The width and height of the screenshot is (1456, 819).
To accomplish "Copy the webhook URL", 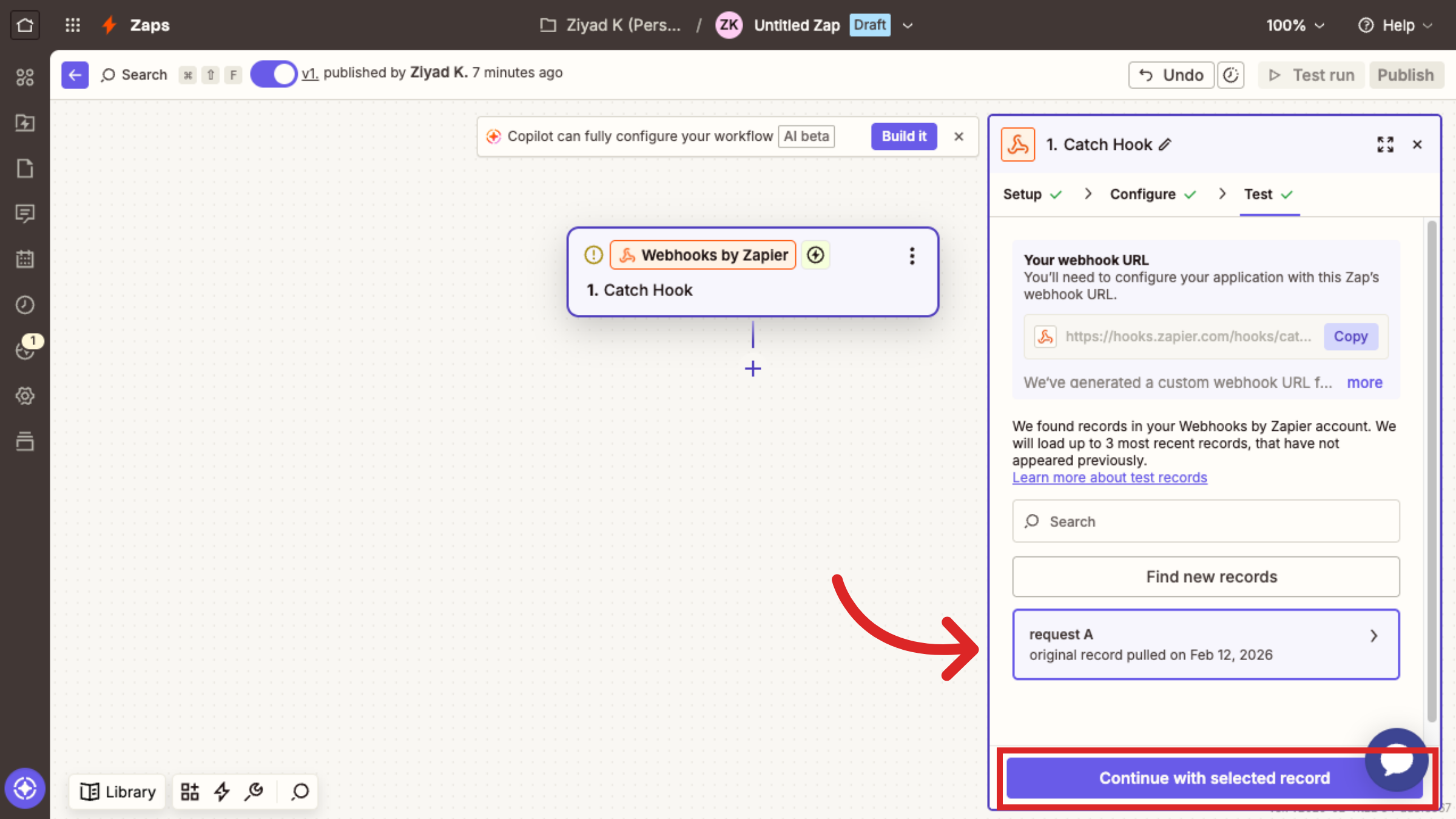I will (x=1350, y=336).
